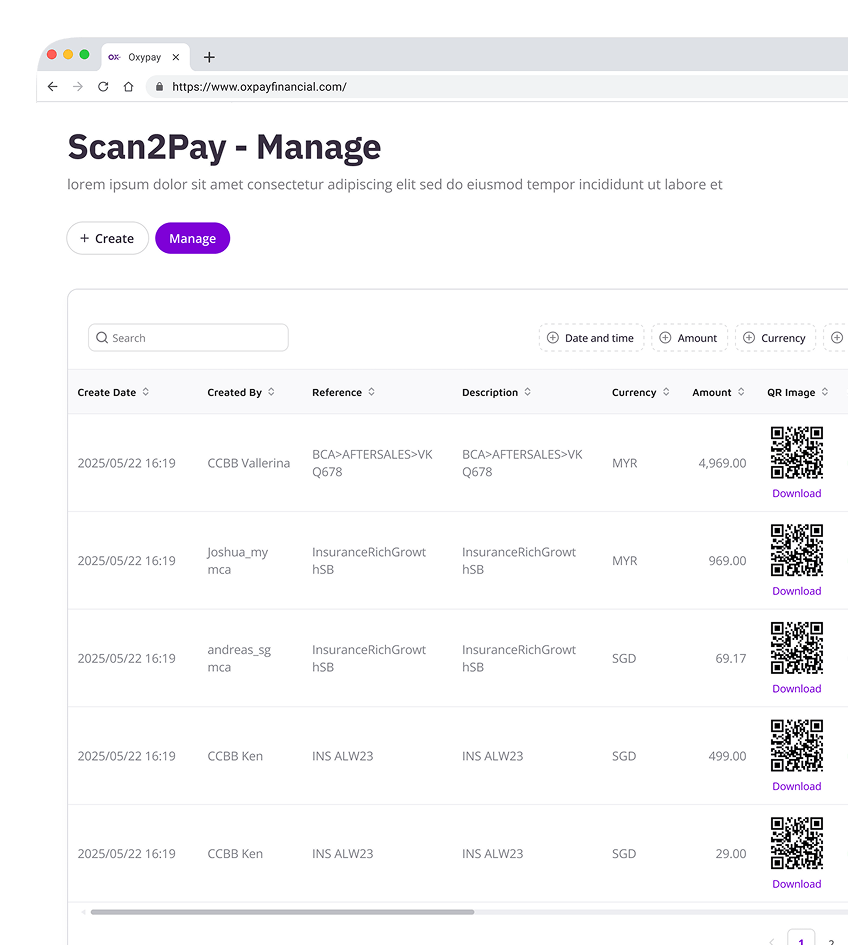This screenshot has width=848, height=945.
Task: Click the lock icon in address bar
Action: pos(158,87)
